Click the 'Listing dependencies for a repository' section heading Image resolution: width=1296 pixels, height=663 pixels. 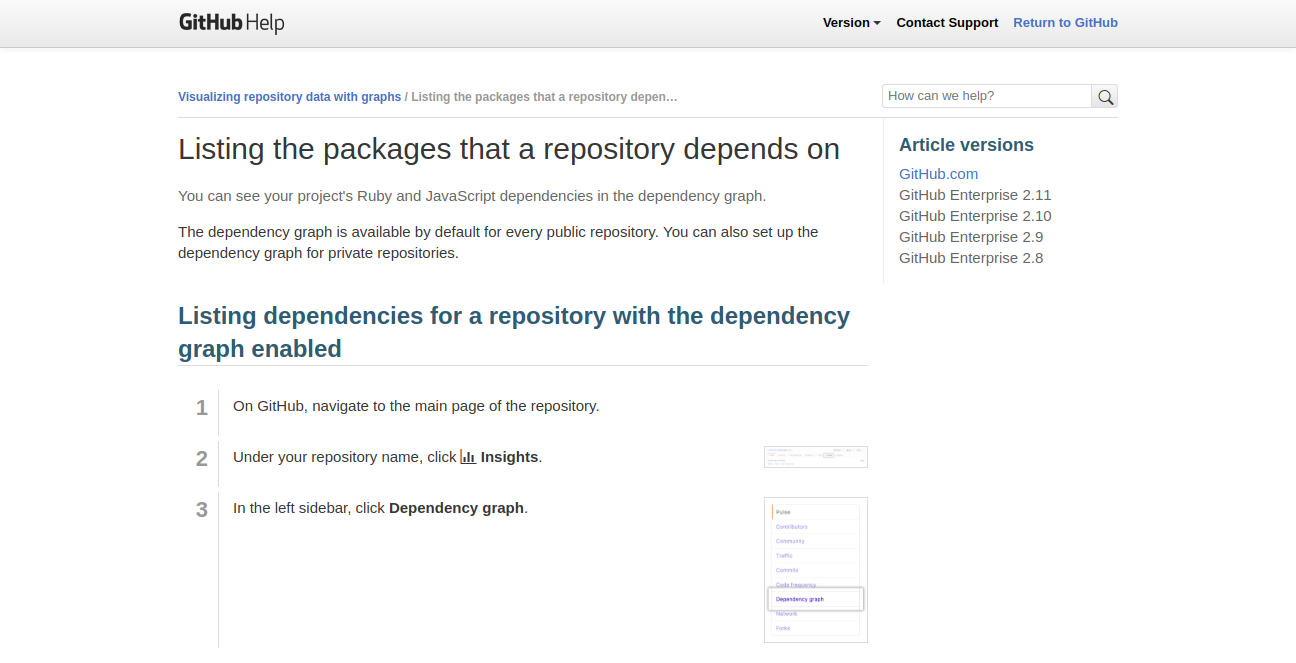tap(514, 332)
